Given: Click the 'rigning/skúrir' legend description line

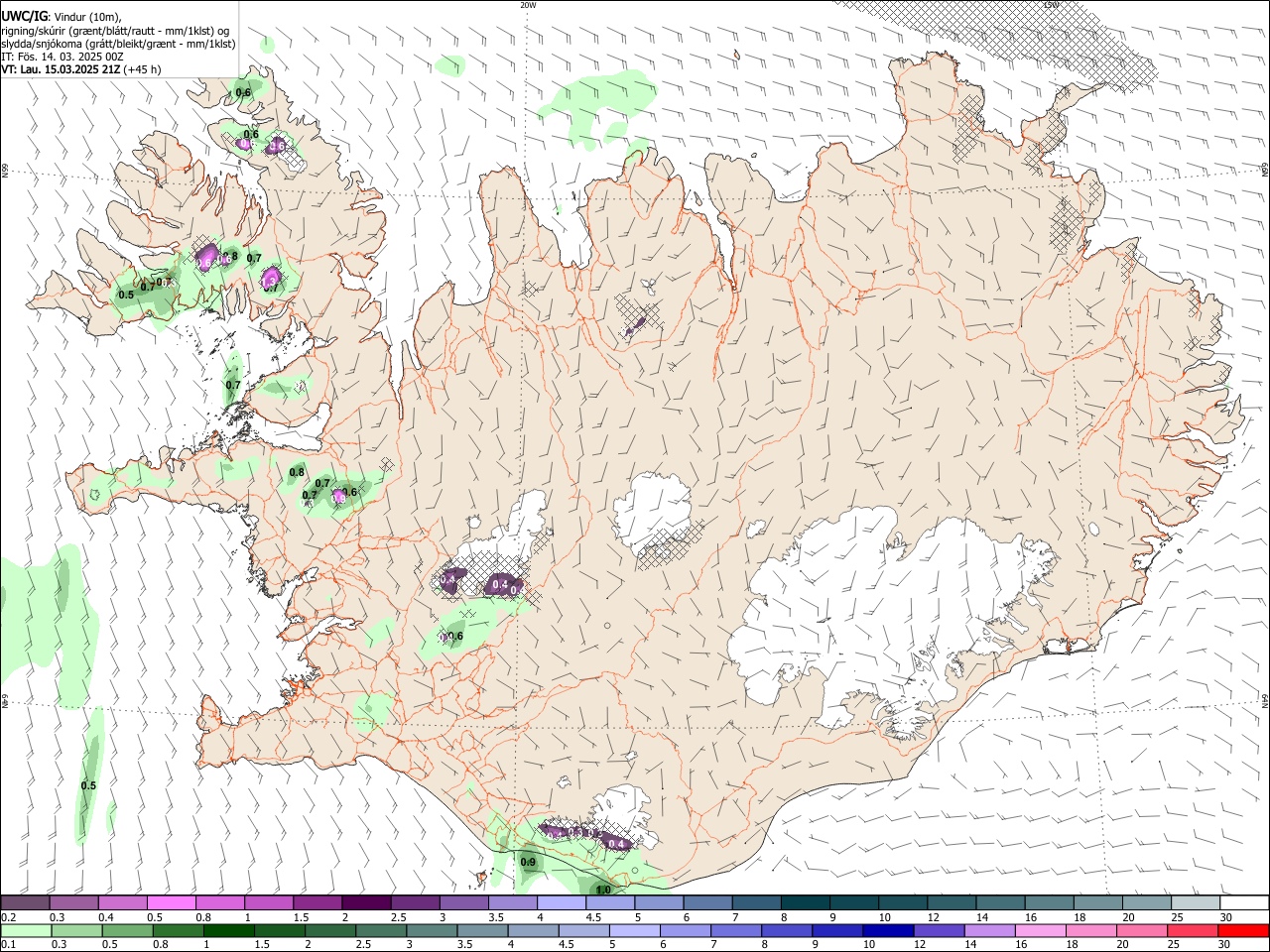Looking at the screenshot, I should tap(115, 31).
